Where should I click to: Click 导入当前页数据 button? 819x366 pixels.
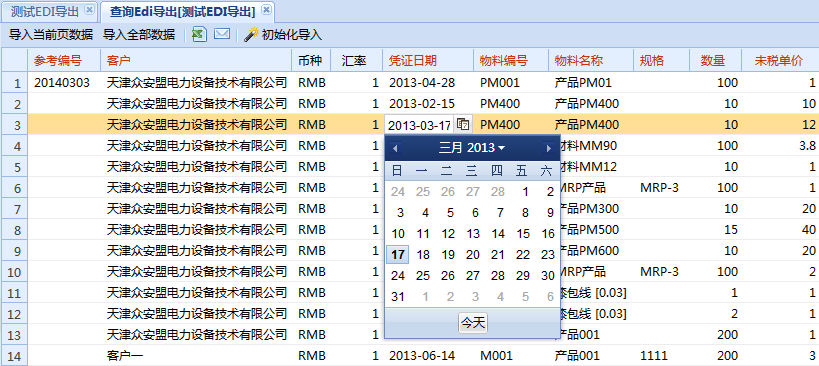click(x=51, y=35)
